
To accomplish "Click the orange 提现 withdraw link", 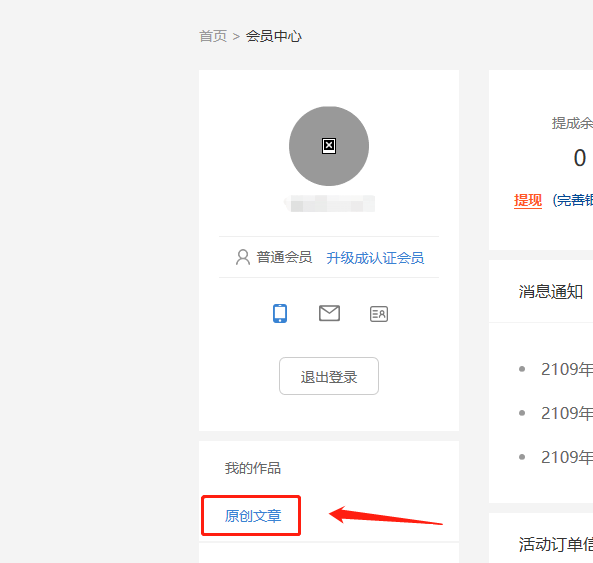I will coord(528,200).
